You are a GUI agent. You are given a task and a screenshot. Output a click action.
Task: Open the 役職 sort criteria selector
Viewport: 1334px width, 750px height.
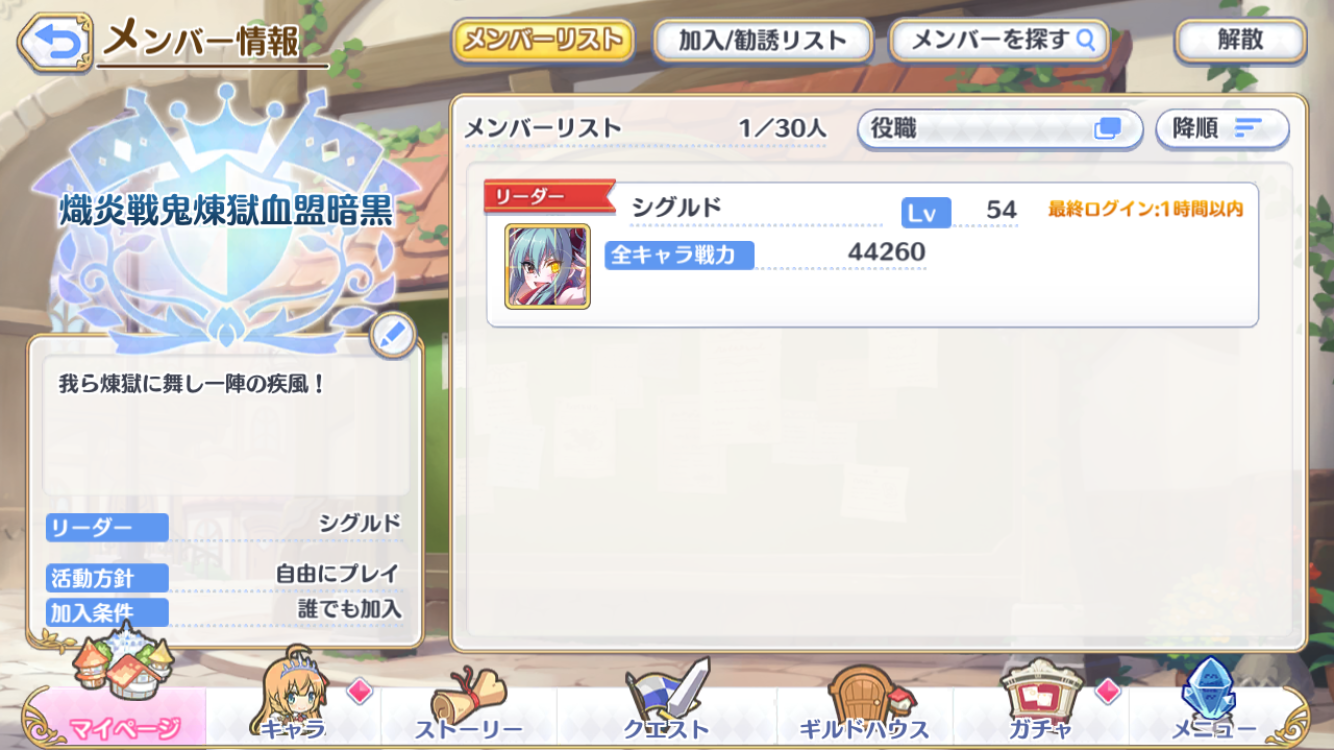coord(1000,129)
